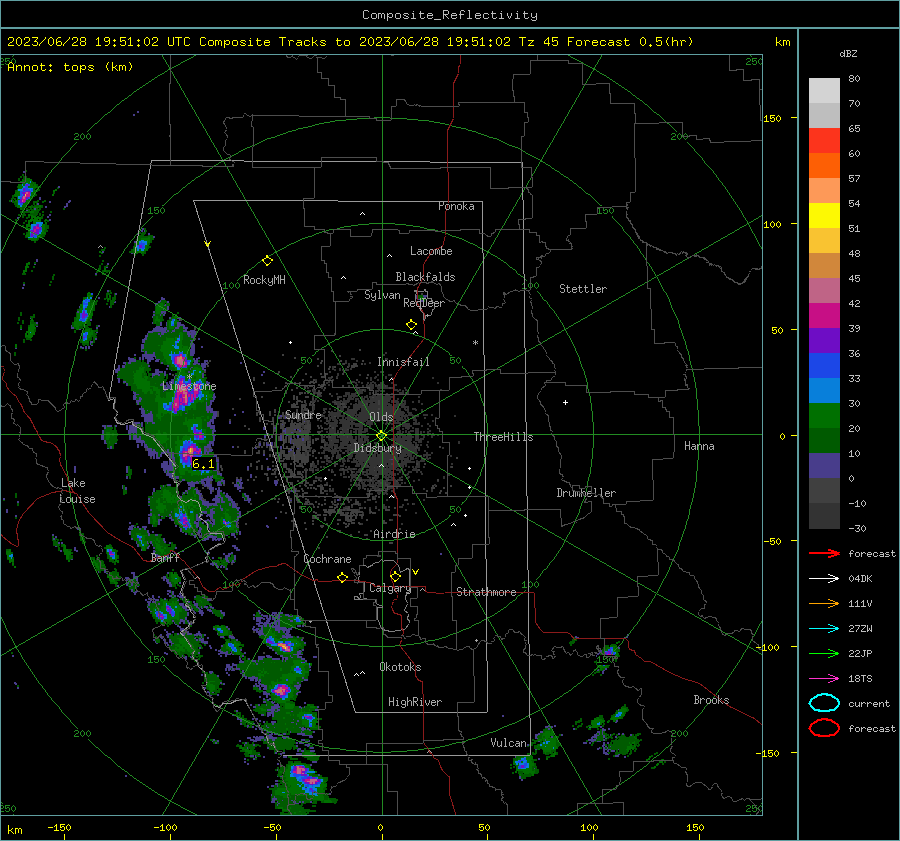Click the yellow diamond marker below Cochrane

342,577
